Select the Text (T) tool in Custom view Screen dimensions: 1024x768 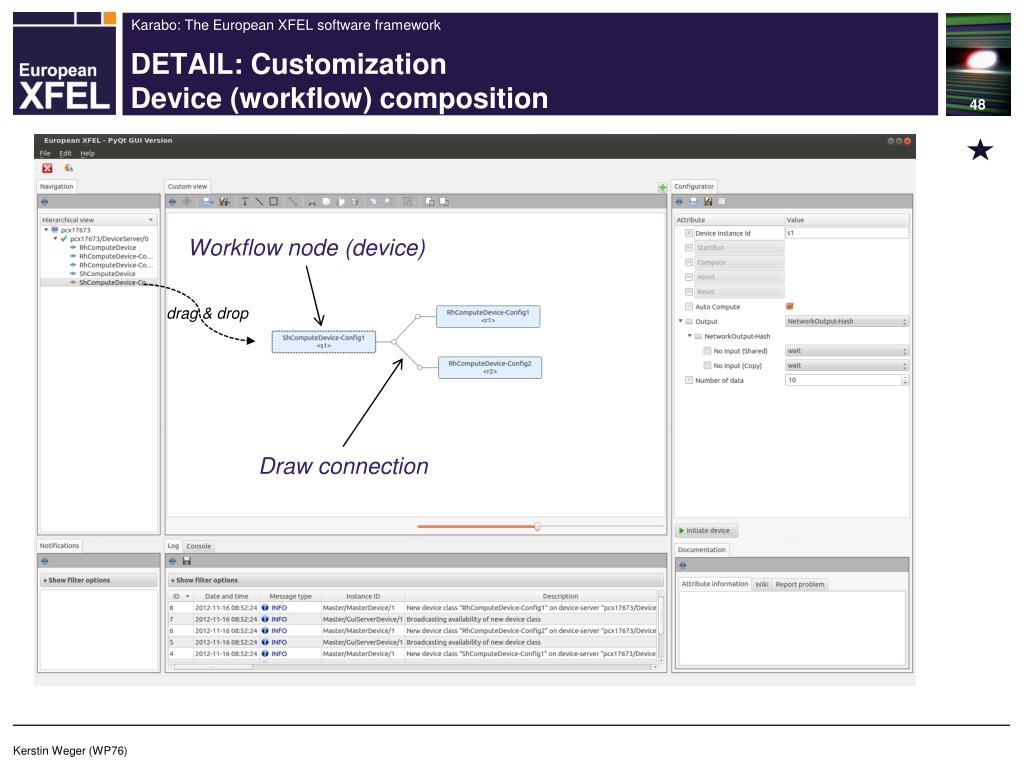pyautogui.click(x=245, y=202)
